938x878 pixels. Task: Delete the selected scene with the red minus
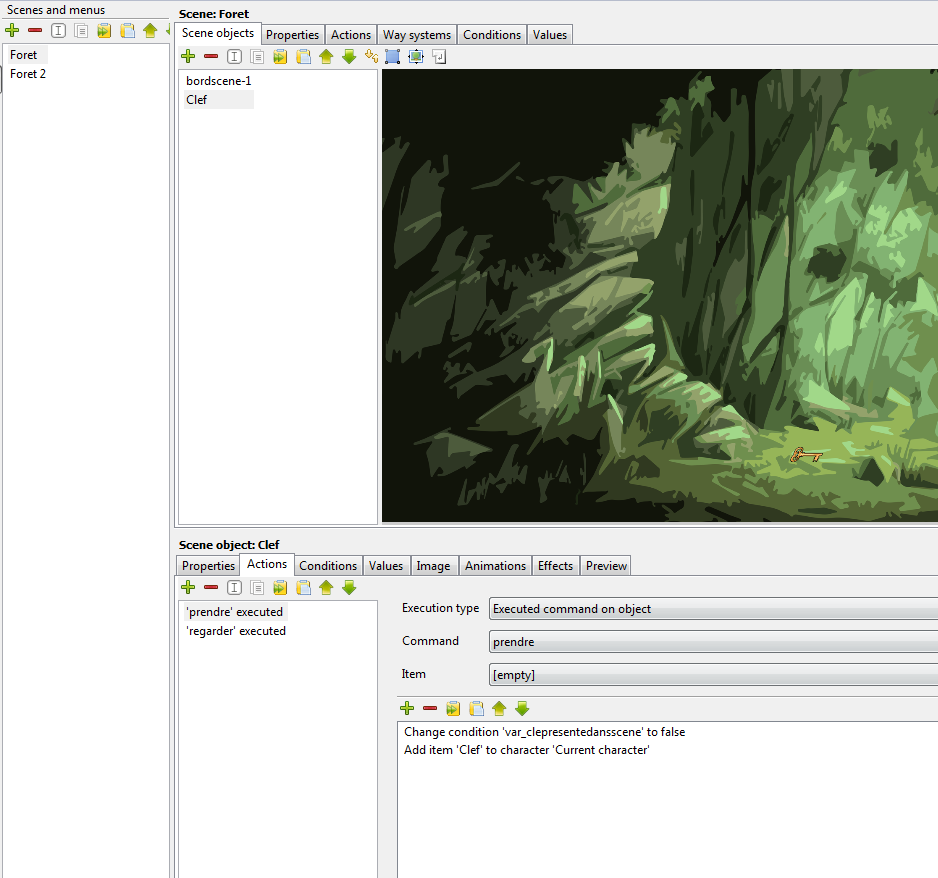35,31
